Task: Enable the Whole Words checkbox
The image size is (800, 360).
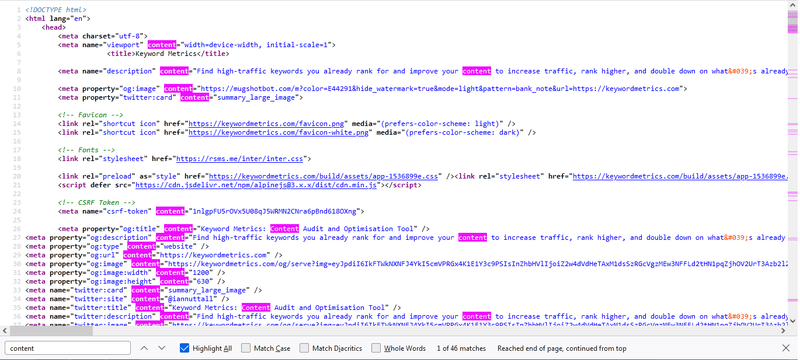Action: tap(376, 348)
